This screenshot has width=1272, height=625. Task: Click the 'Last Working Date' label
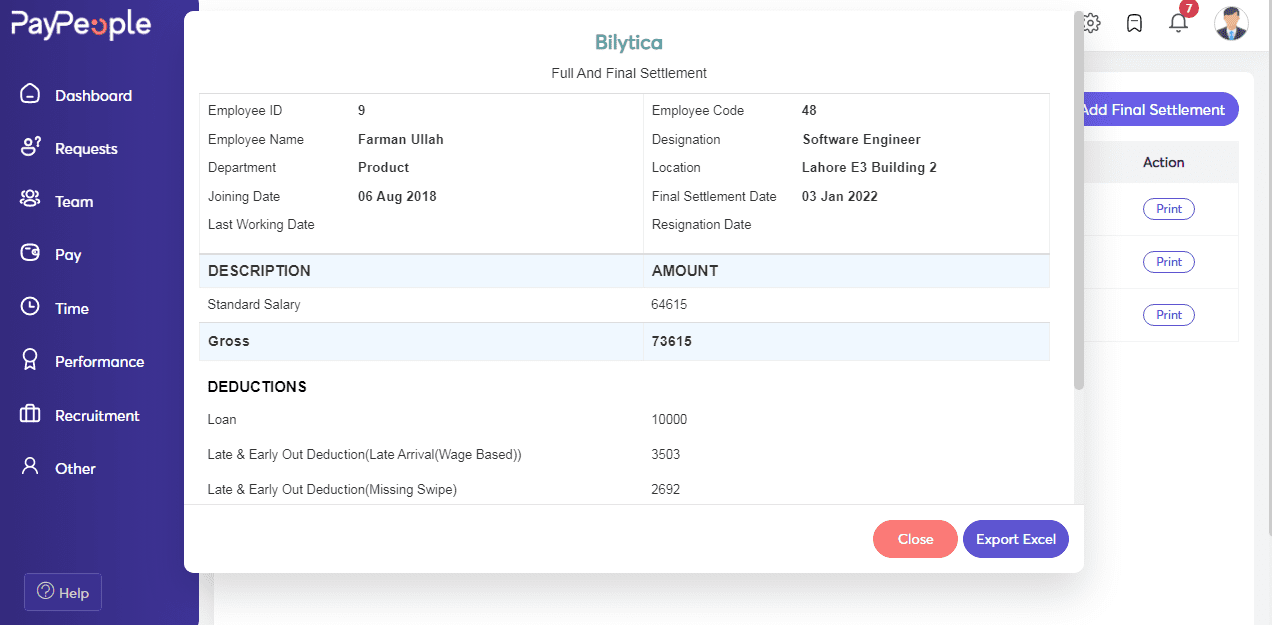tap(261, 224)
